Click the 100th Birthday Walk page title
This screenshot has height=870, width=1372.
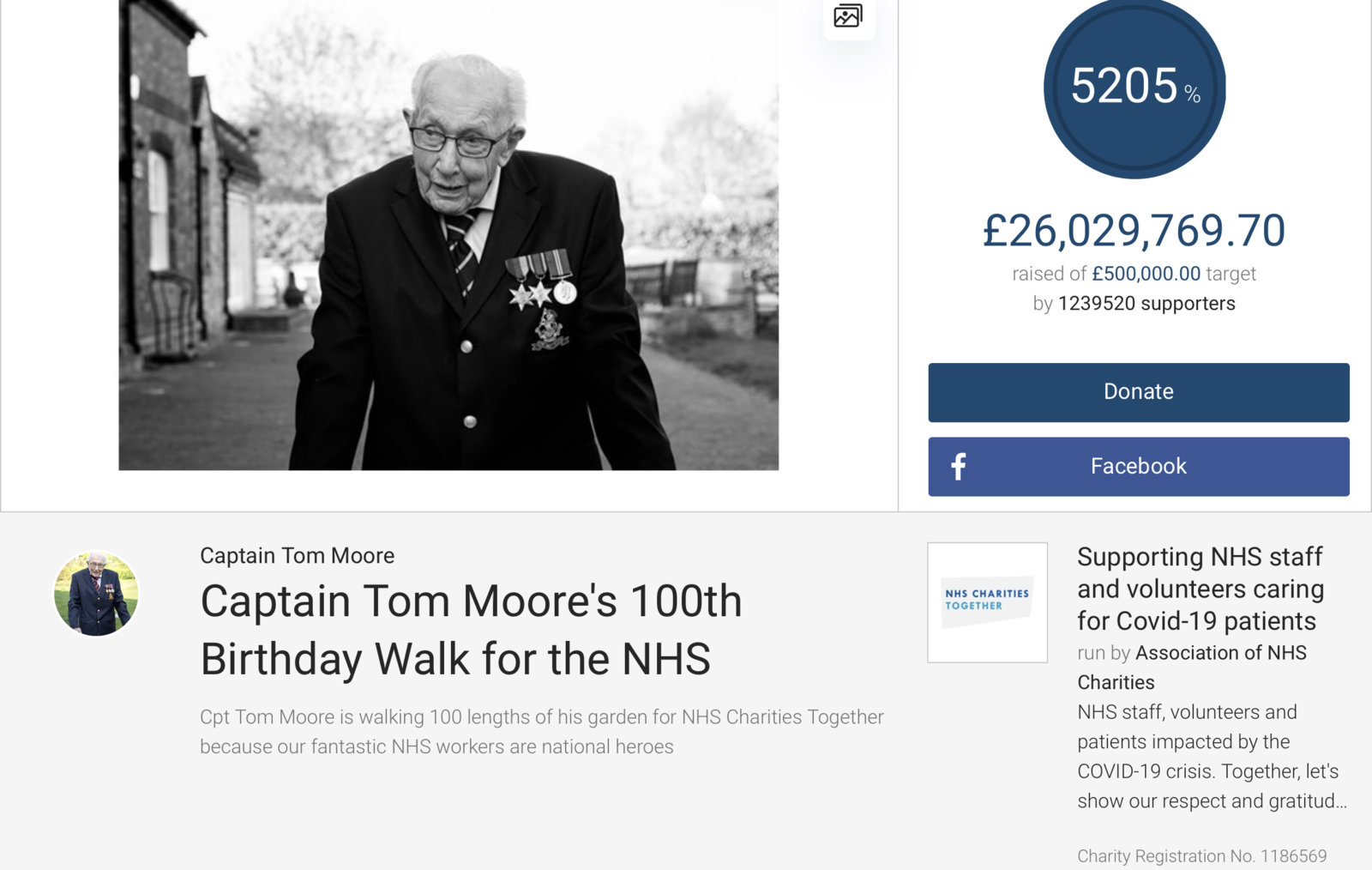(471, 630)
